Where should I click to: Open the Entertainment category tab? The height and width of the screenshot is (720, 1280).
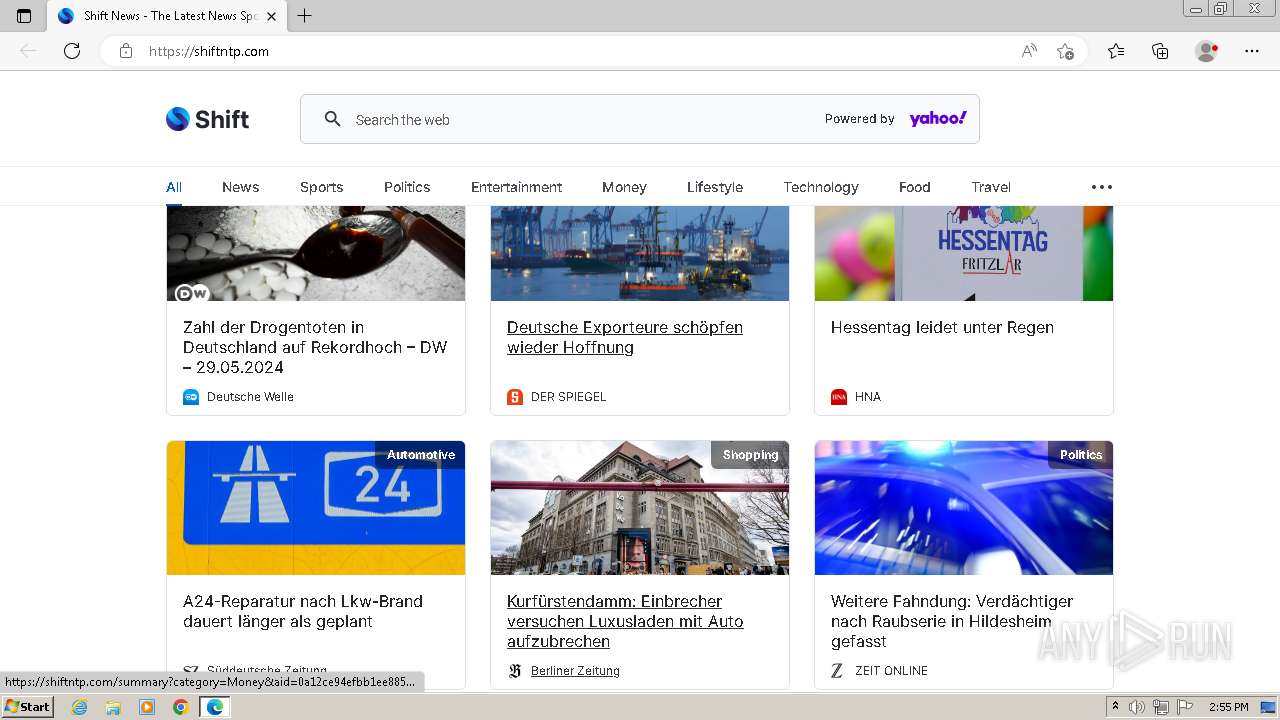point(516,187)
